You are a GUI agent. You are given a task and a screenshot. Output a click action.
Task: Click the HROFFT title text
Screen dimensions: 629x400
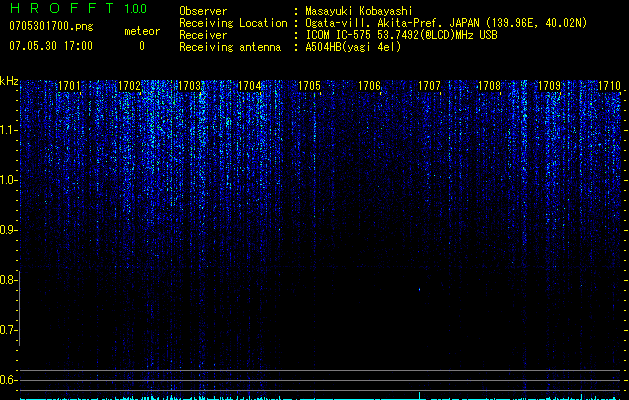62,8
